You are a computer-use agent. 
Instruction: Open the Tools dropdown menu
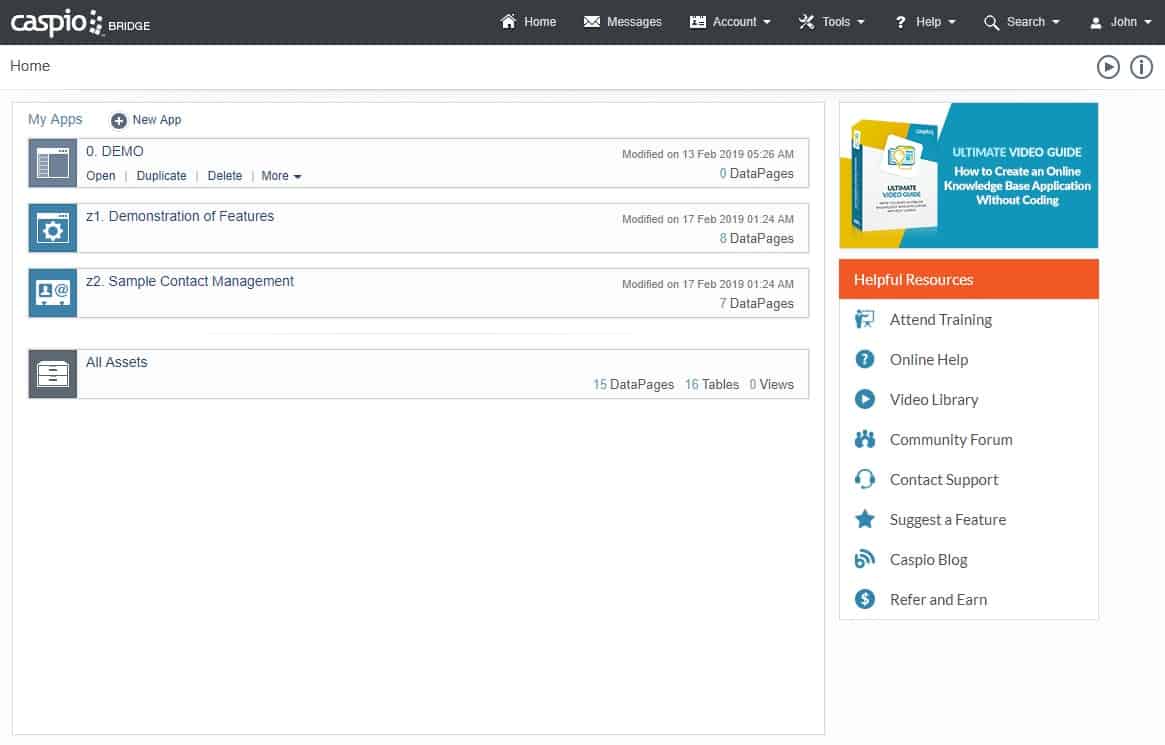[x=832, y=22]
